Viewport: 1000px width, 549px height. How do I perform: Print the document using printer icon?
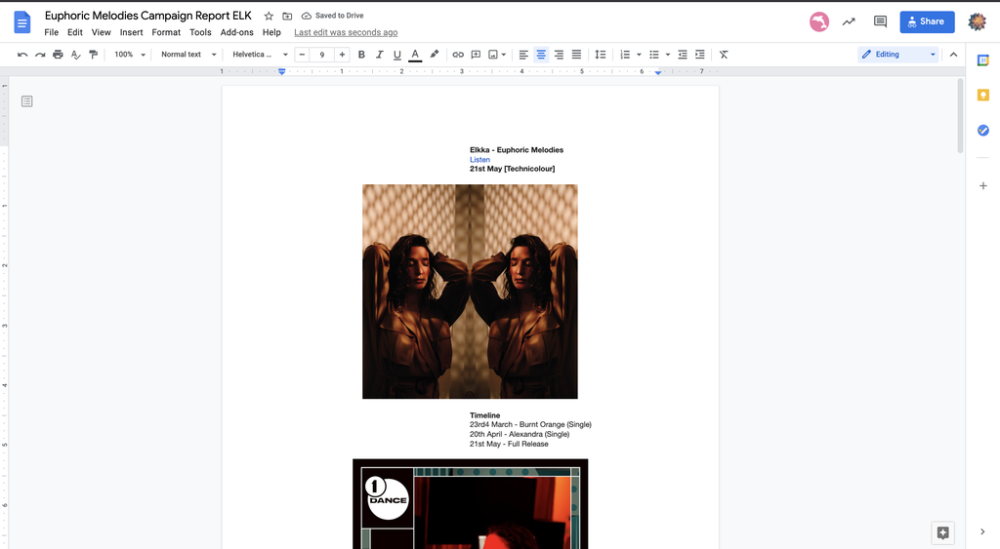coord(58,55)
